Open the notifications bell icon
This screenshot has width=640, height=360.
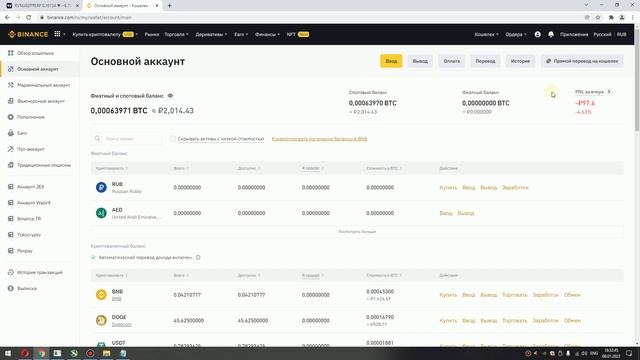click(x=551, y=34)
